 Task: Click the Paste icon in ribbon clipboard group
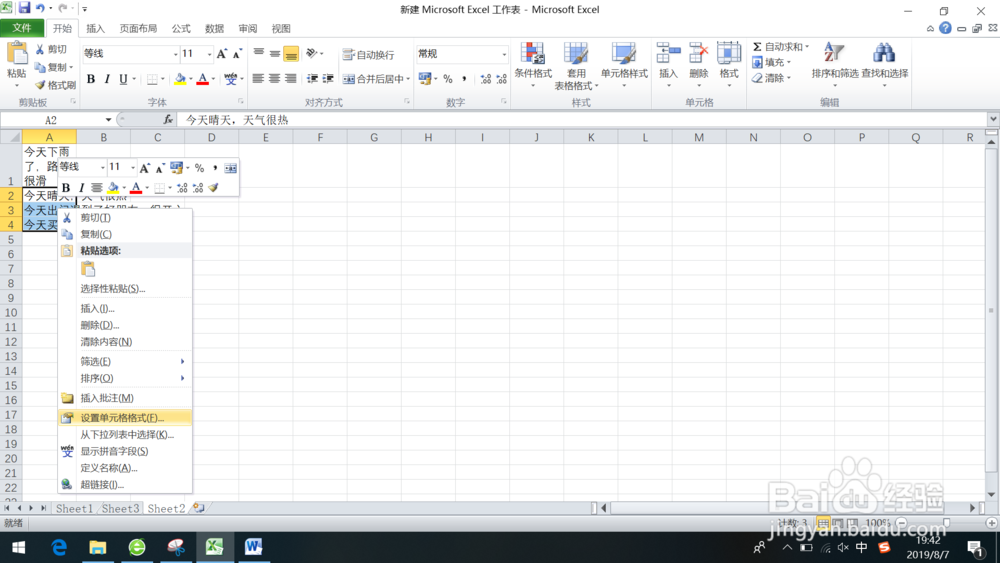pos(17,54)
